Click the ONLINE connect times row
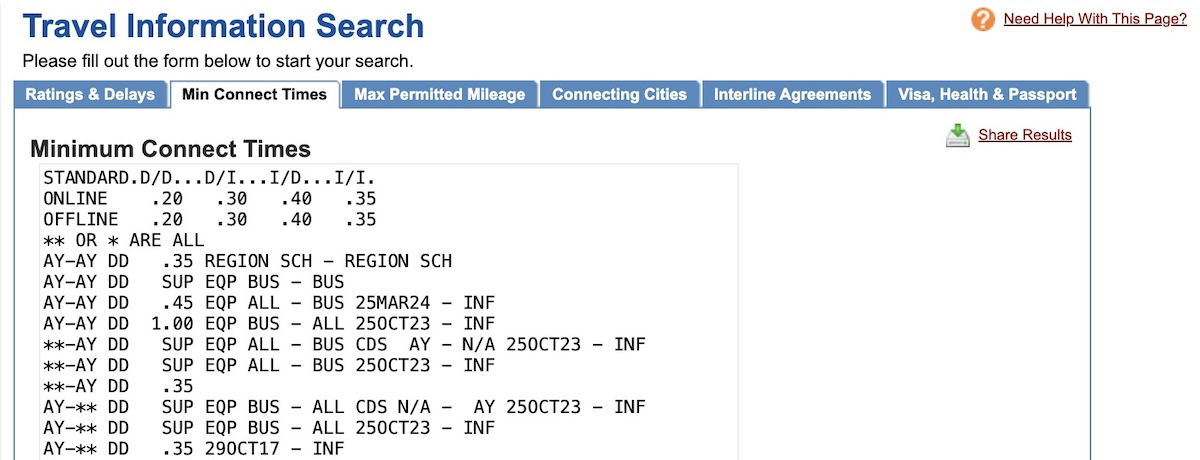 209,199
